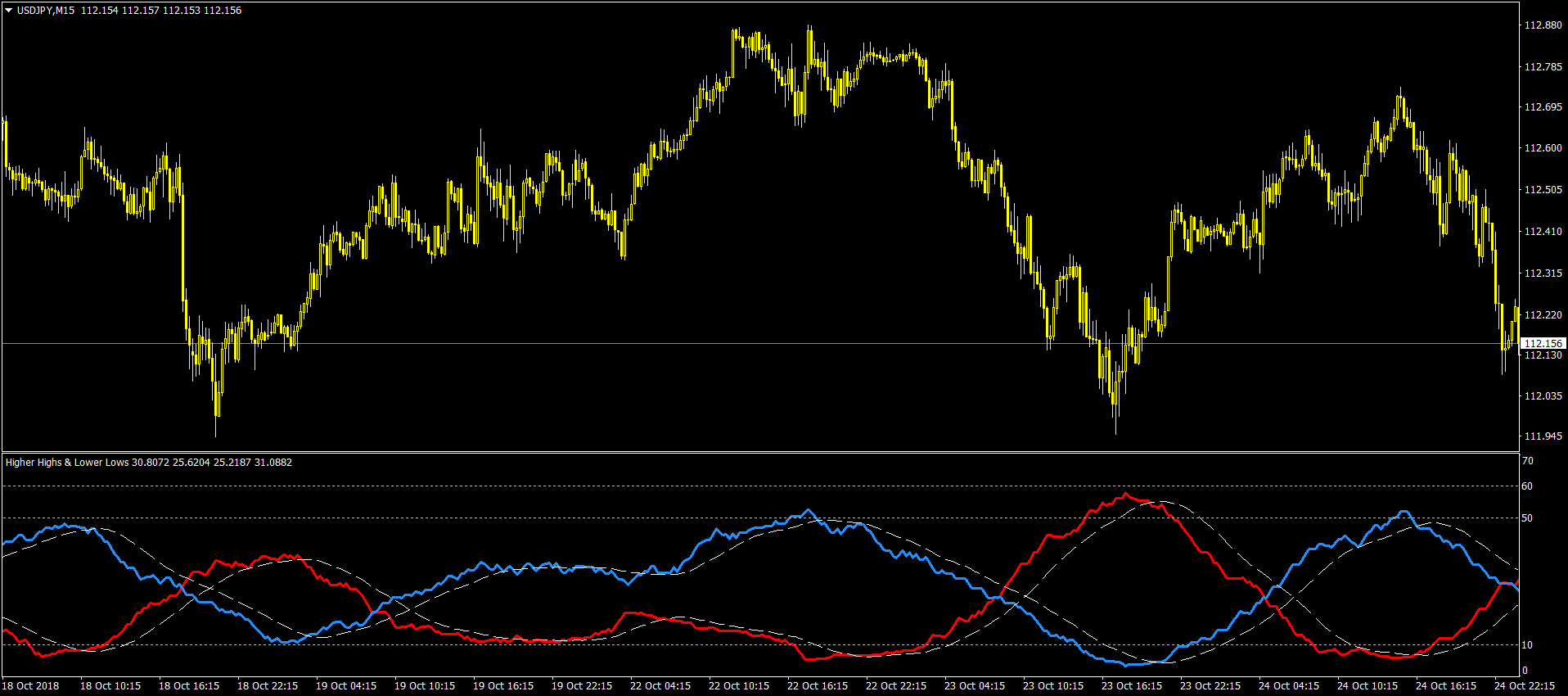This screenshot has width=1568, height=696.
Task: Click the 18 Oct 2018 date label
Action: [31, 686]
